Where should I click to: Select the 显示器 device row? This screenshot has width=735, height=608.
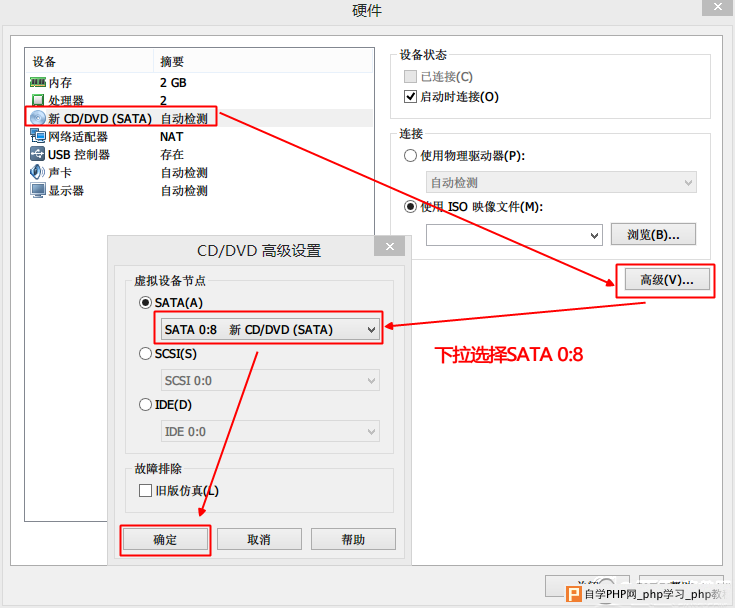point(199,191)
